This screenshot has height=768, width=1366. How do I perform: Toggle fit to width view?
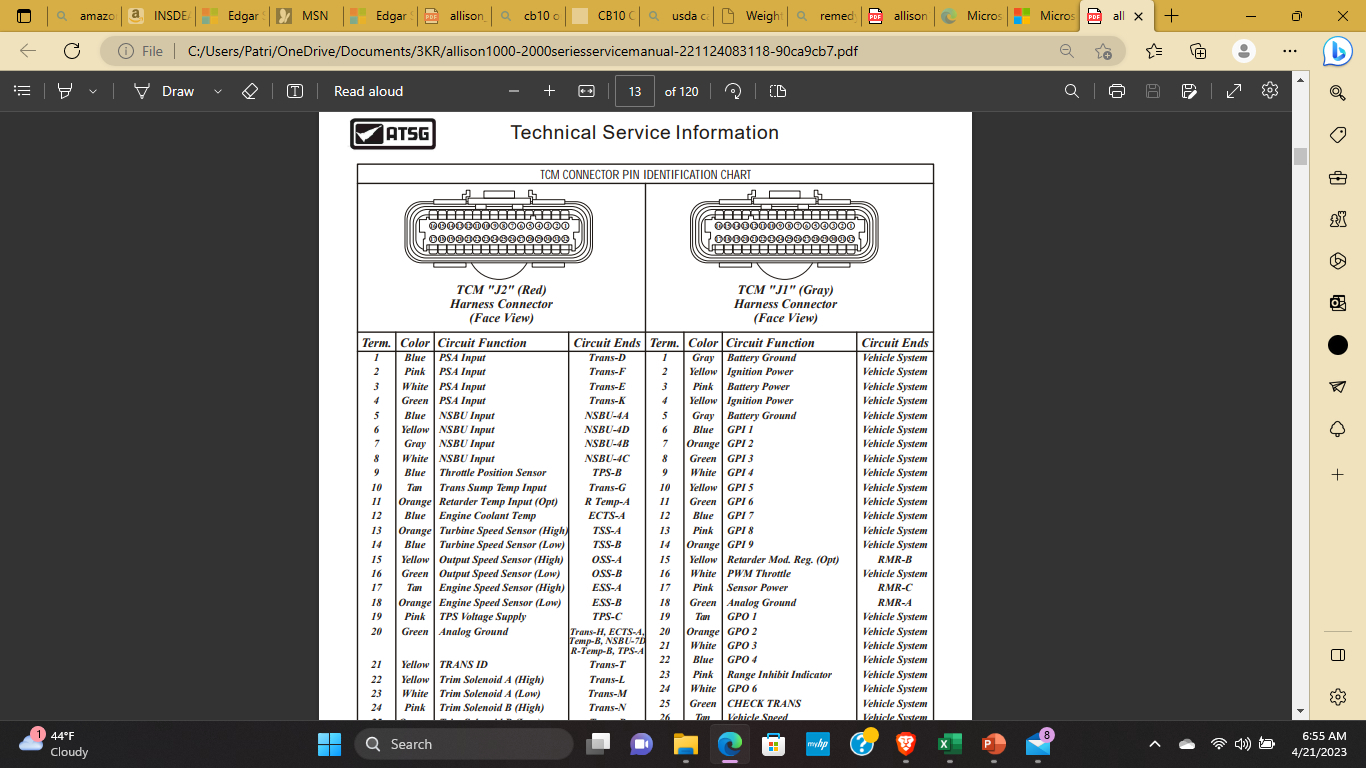[587, 91]
